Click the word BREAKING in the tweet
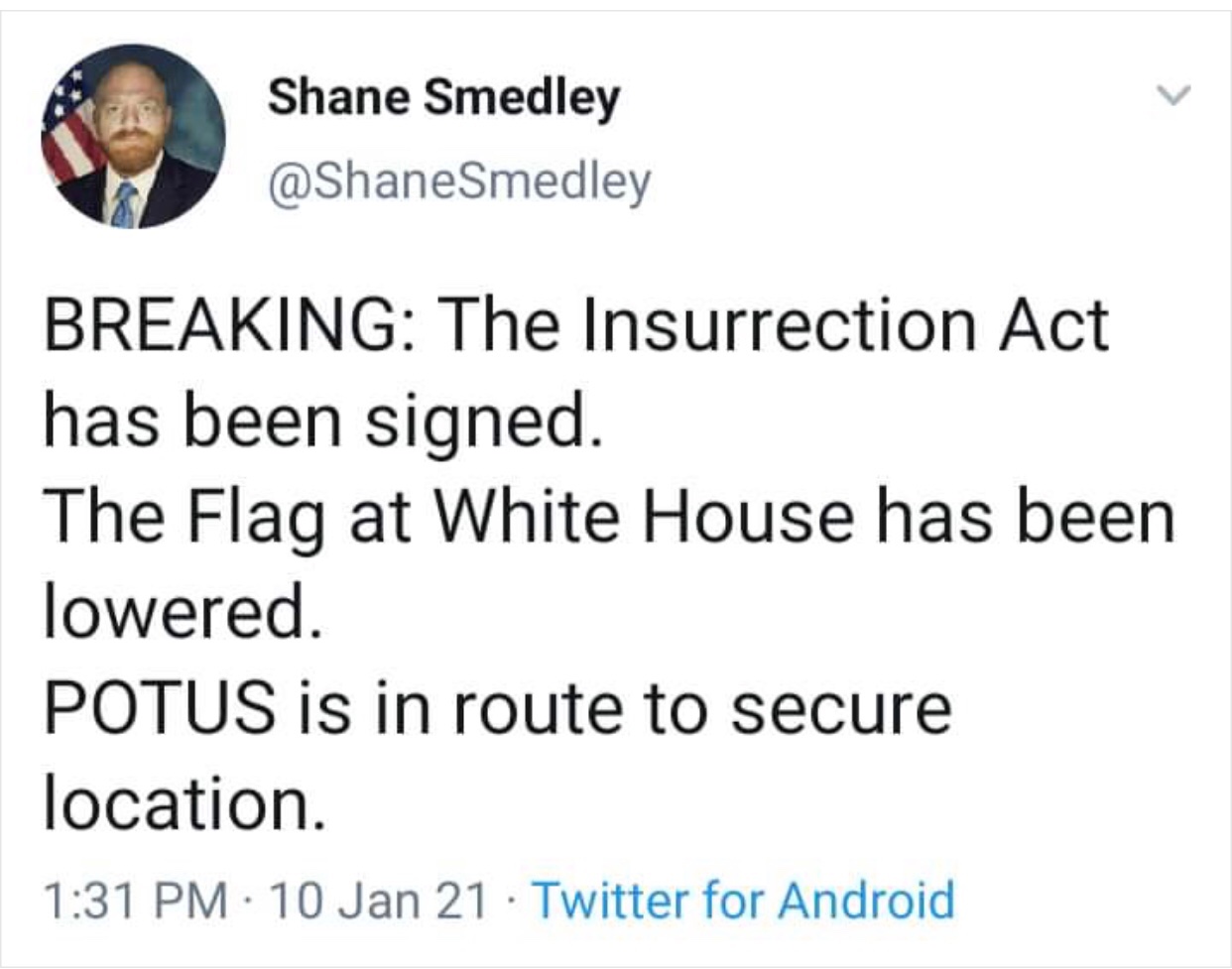 [216, 325]
